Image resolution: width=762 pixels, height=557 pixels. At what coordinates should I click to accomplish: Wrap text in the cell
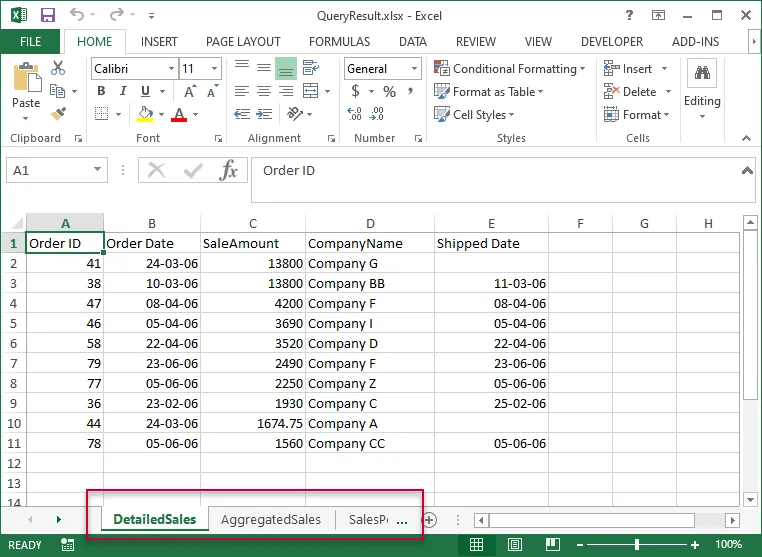tap(311, 68)
